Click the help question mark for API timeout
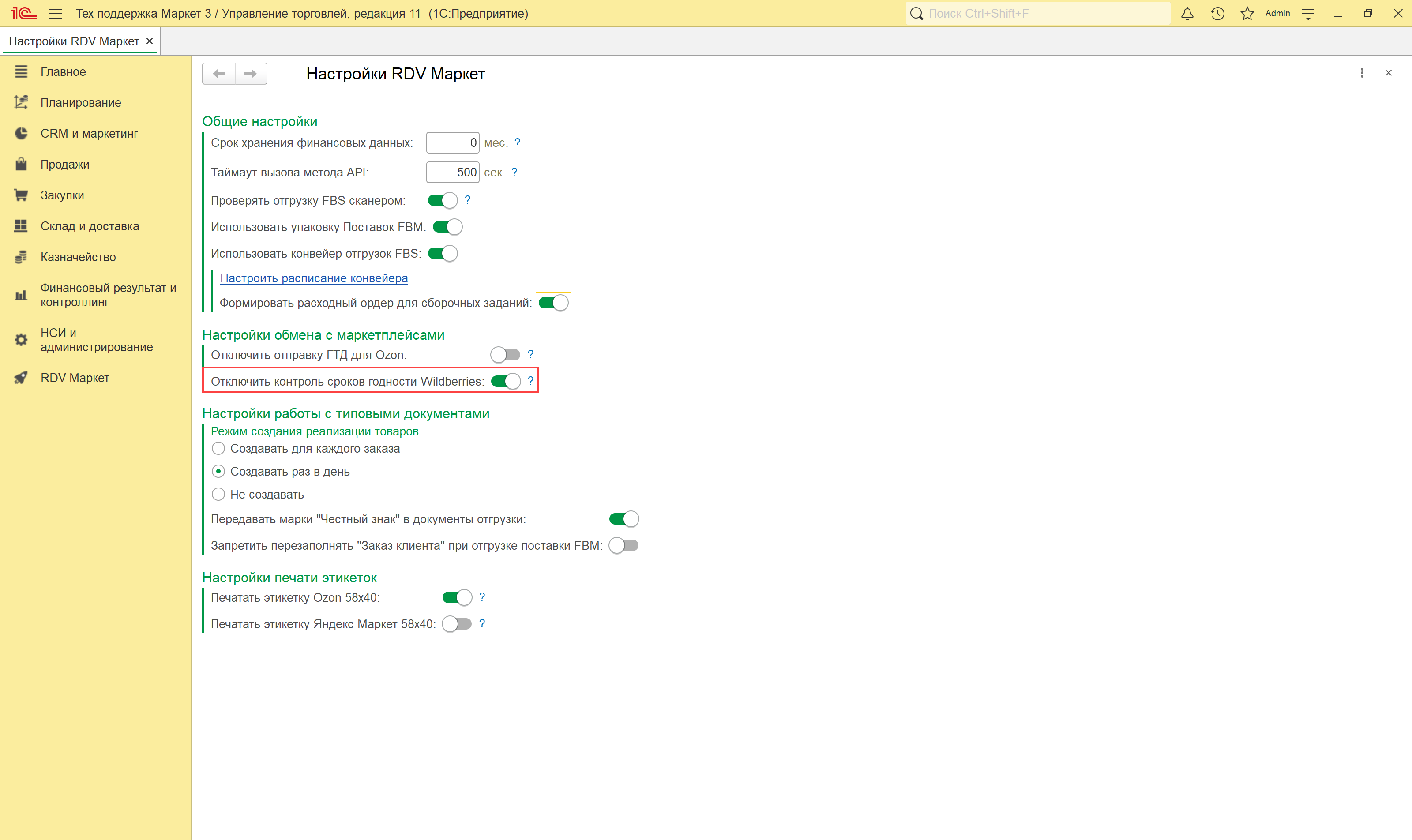Image resolution: width=1412 pixels, height=840 pixels. coord(514,172)
